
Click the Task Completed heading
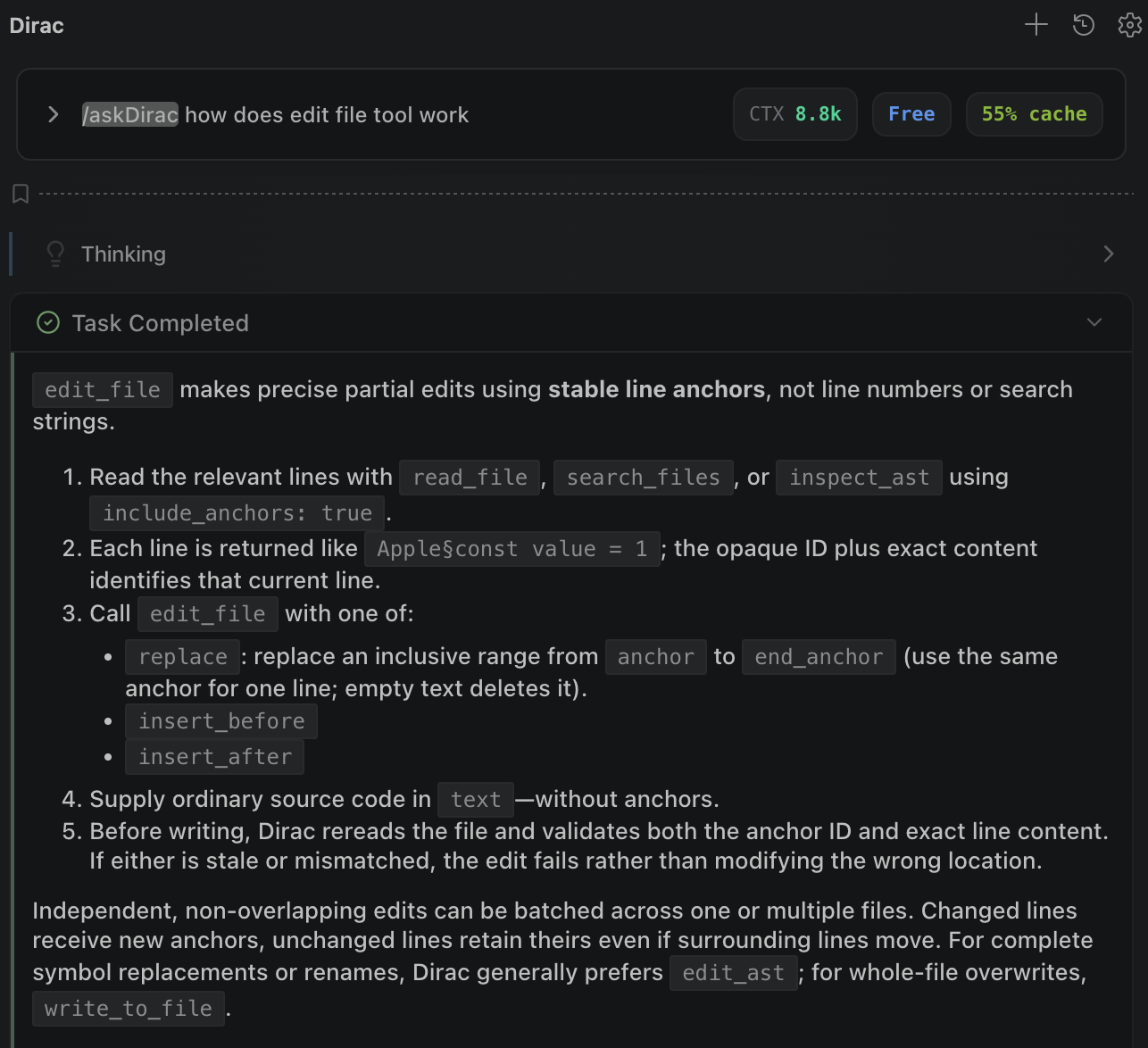coord(161,323)
